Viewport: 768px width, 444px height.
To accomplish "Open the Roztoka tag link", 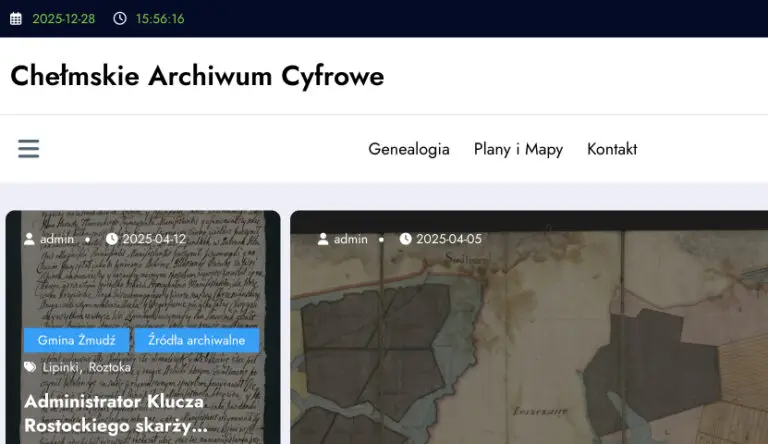I will pyautogui.click(x=110, y=367).
